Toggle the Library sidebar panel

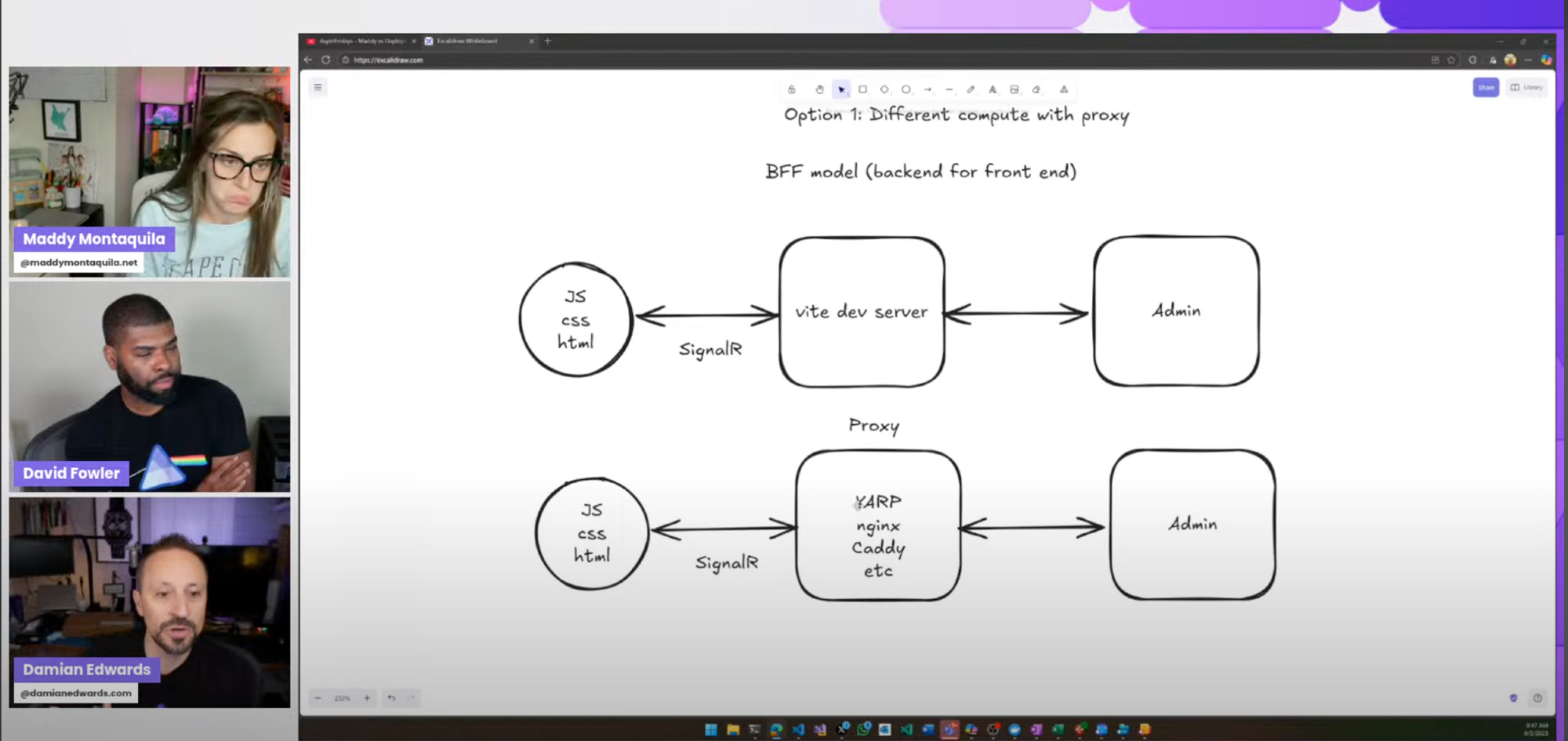[1526, 87]
